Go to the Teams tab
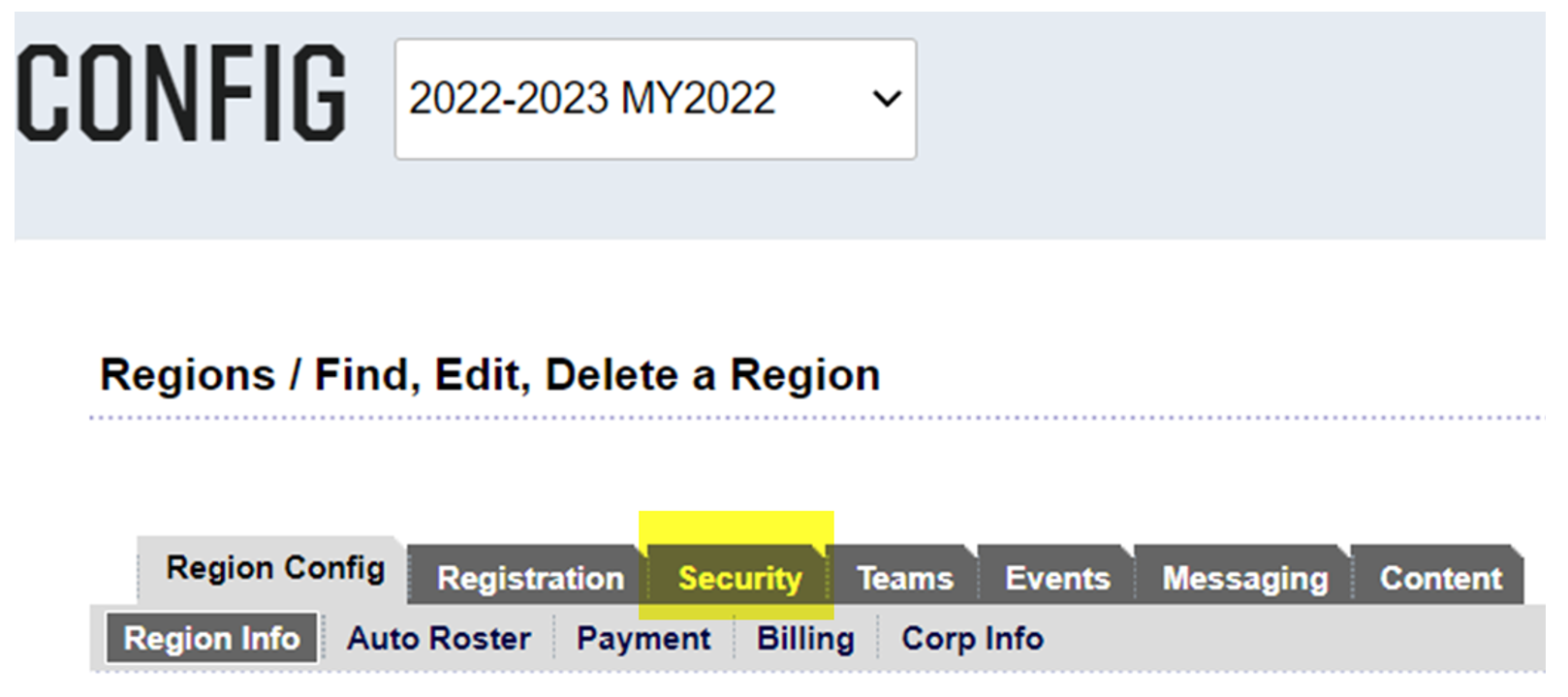Viewport: 1568px width, 697px height. point(905,579)
